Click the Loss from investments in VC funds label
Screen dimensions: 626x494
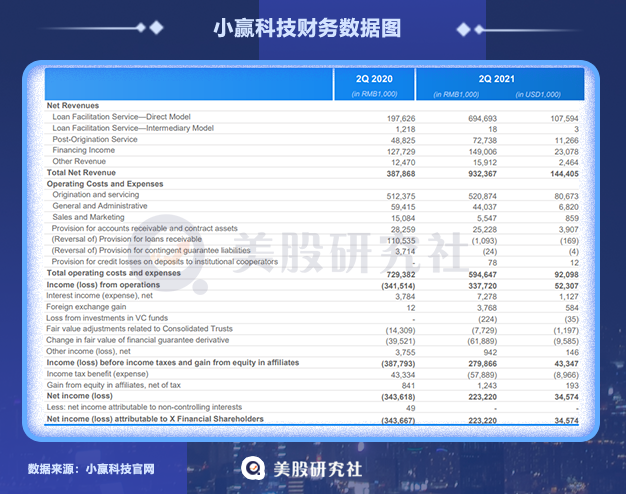[107, 318]
